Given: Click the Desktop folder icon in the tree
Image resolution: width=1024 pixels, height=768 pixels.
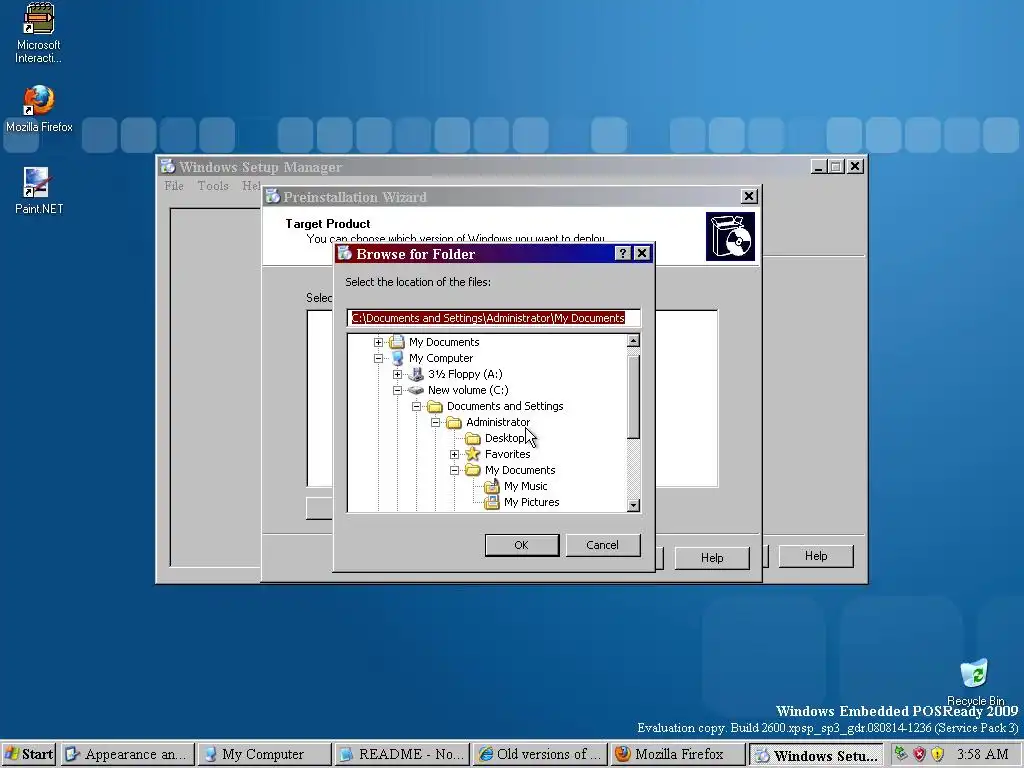Looking at the screenshot, I should (x=473, y=438).
